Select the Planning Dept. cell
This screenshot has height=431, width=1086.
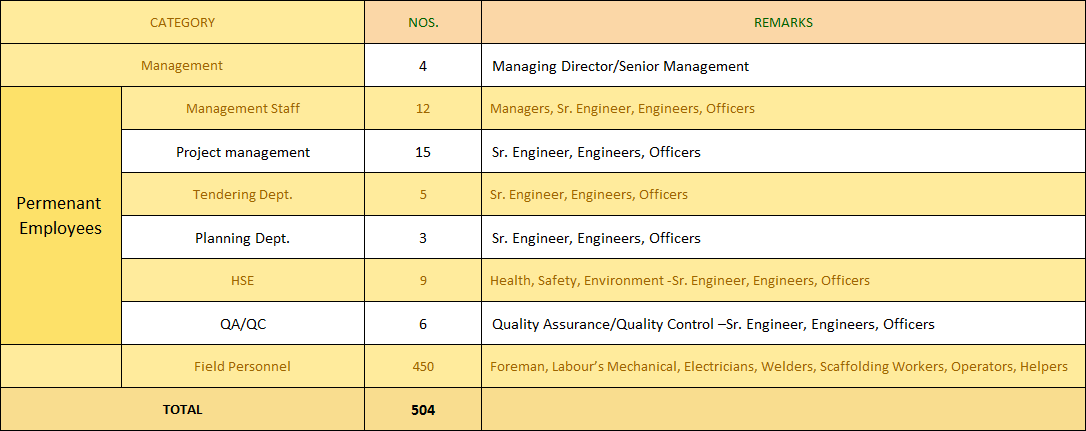point(242,238)
